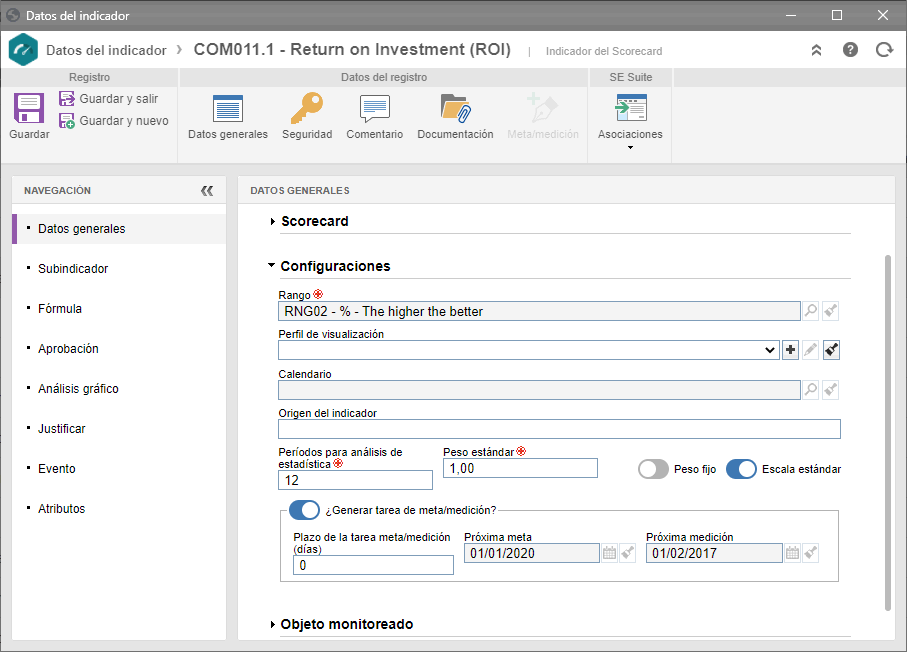Click the refresh icon in header
This screenshot has height=652, width=907.
[x=884, y=50]
